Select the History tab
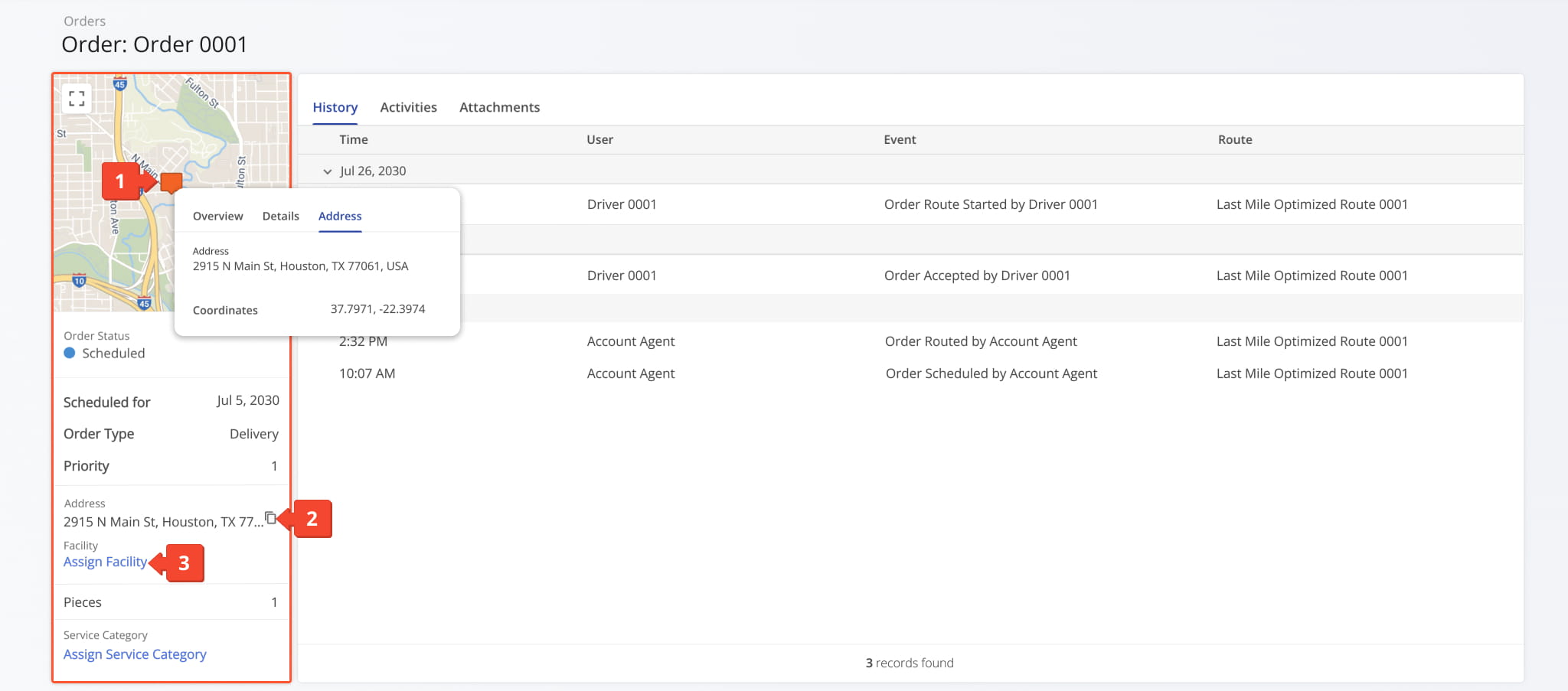 [335, 107]
